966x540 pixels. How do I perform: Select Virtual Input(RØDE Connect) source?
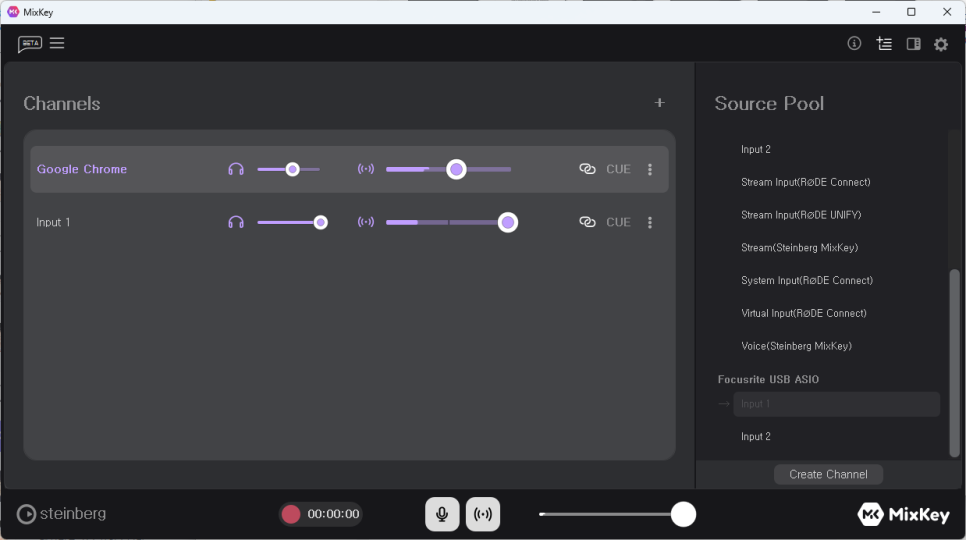click(x=803, y=313)
